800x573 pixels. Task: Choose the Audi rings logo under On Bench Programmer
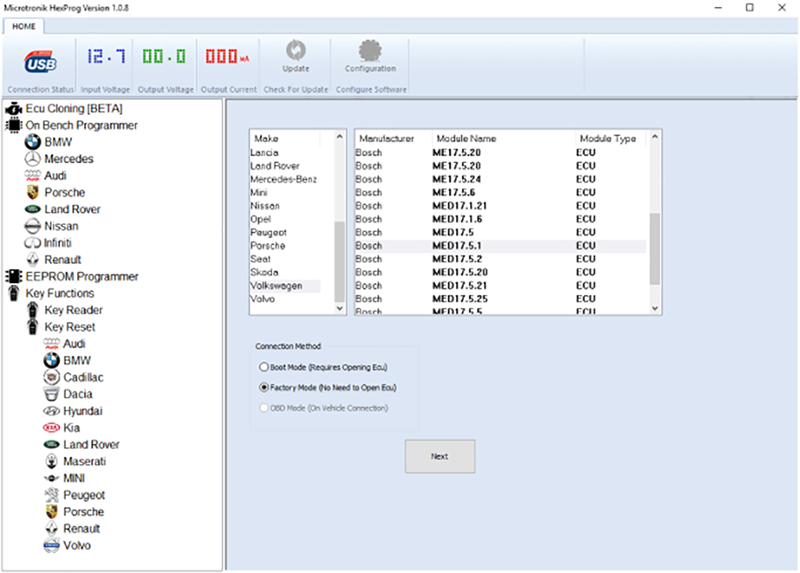[33, 176]
